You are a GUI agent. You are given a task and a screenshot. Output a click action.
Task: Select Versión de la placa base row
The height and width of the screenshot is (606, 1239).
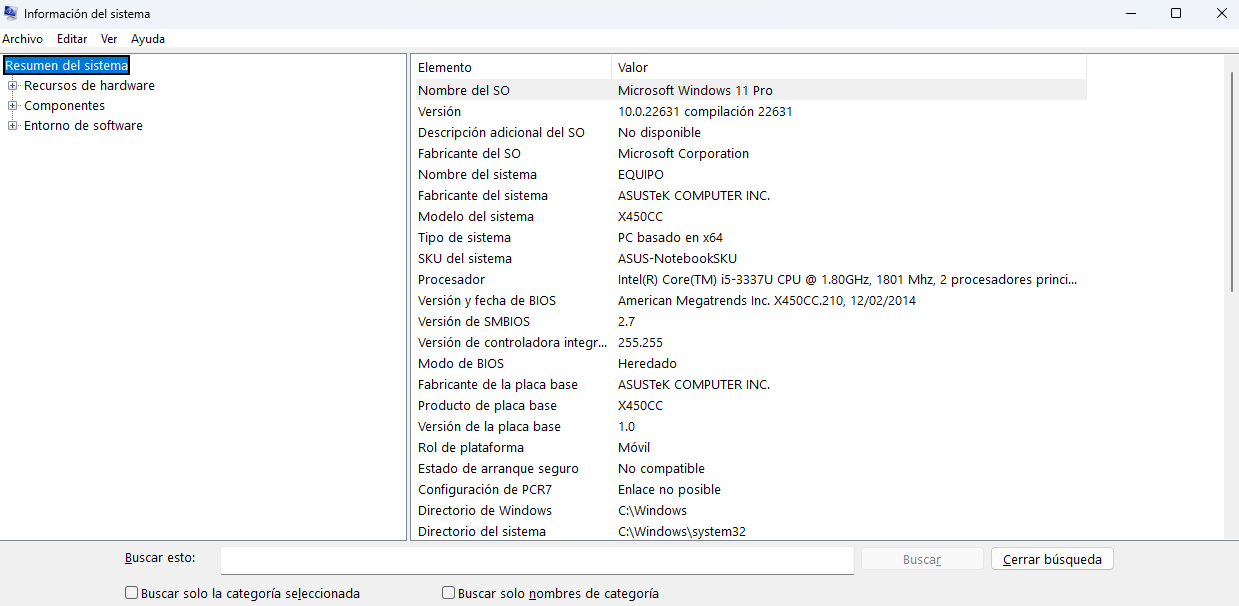[x=749, y=426]
